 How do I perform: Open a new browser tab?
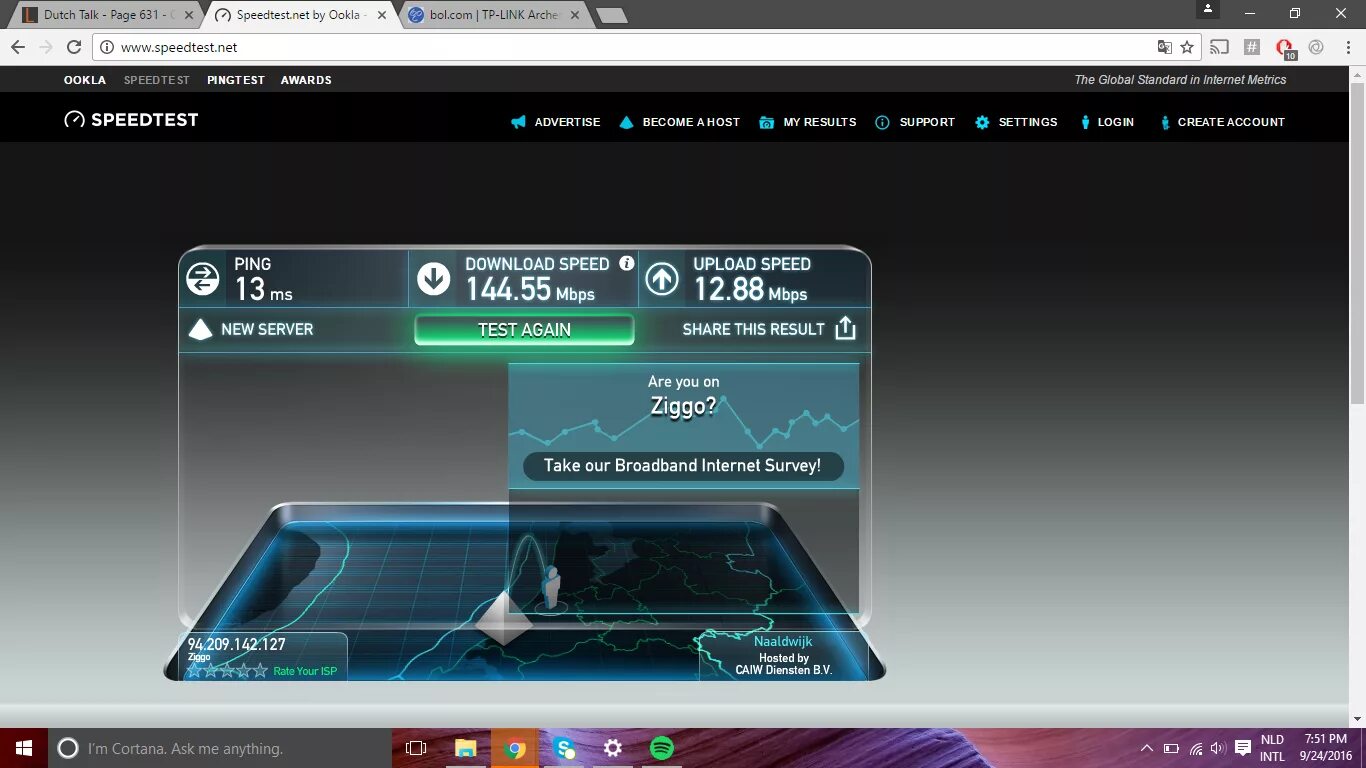tap(611, 15)
